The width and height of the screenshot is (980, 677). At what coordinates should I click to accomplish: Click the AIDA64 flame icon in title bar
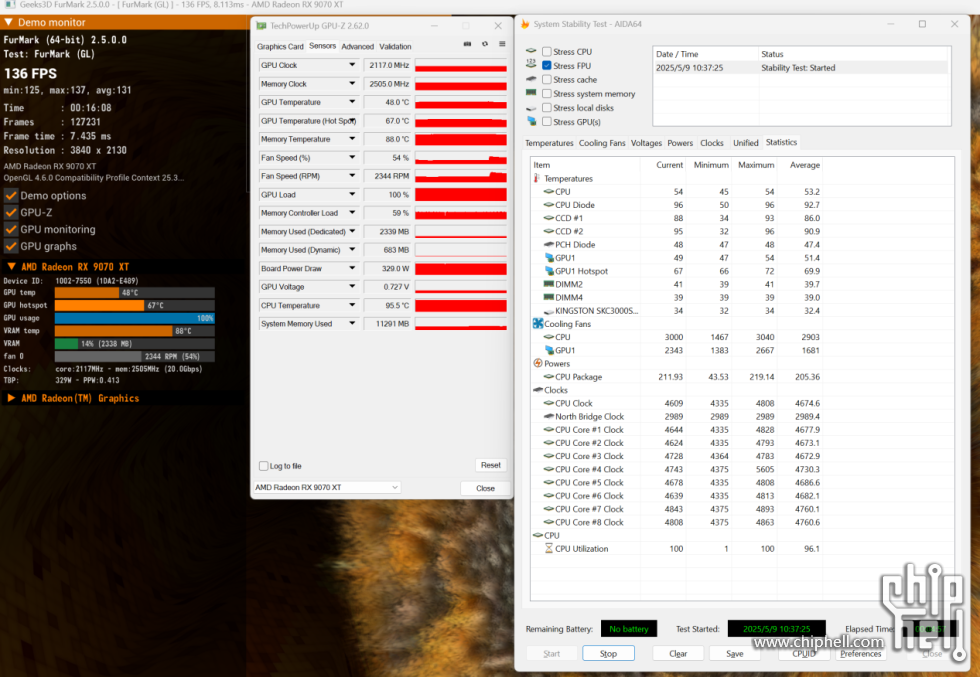click(x=525, y=24)
